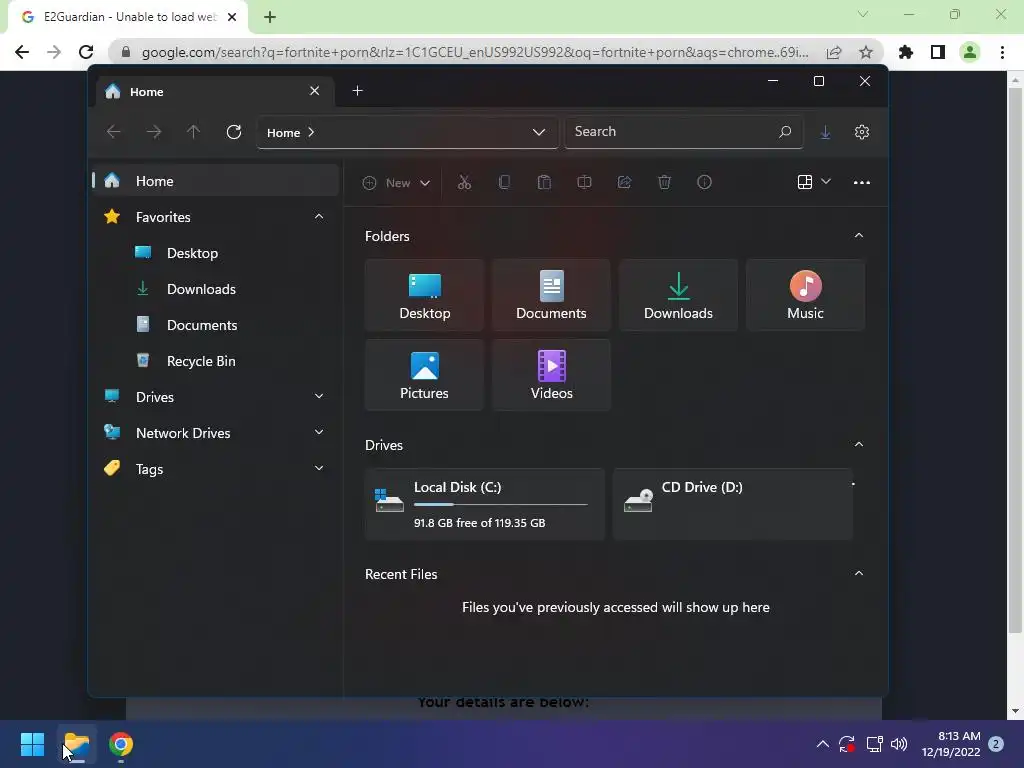Show hidden system tray icons
Screen dimensions: 1024x768
pyautogui.click(x=823, y=744)
